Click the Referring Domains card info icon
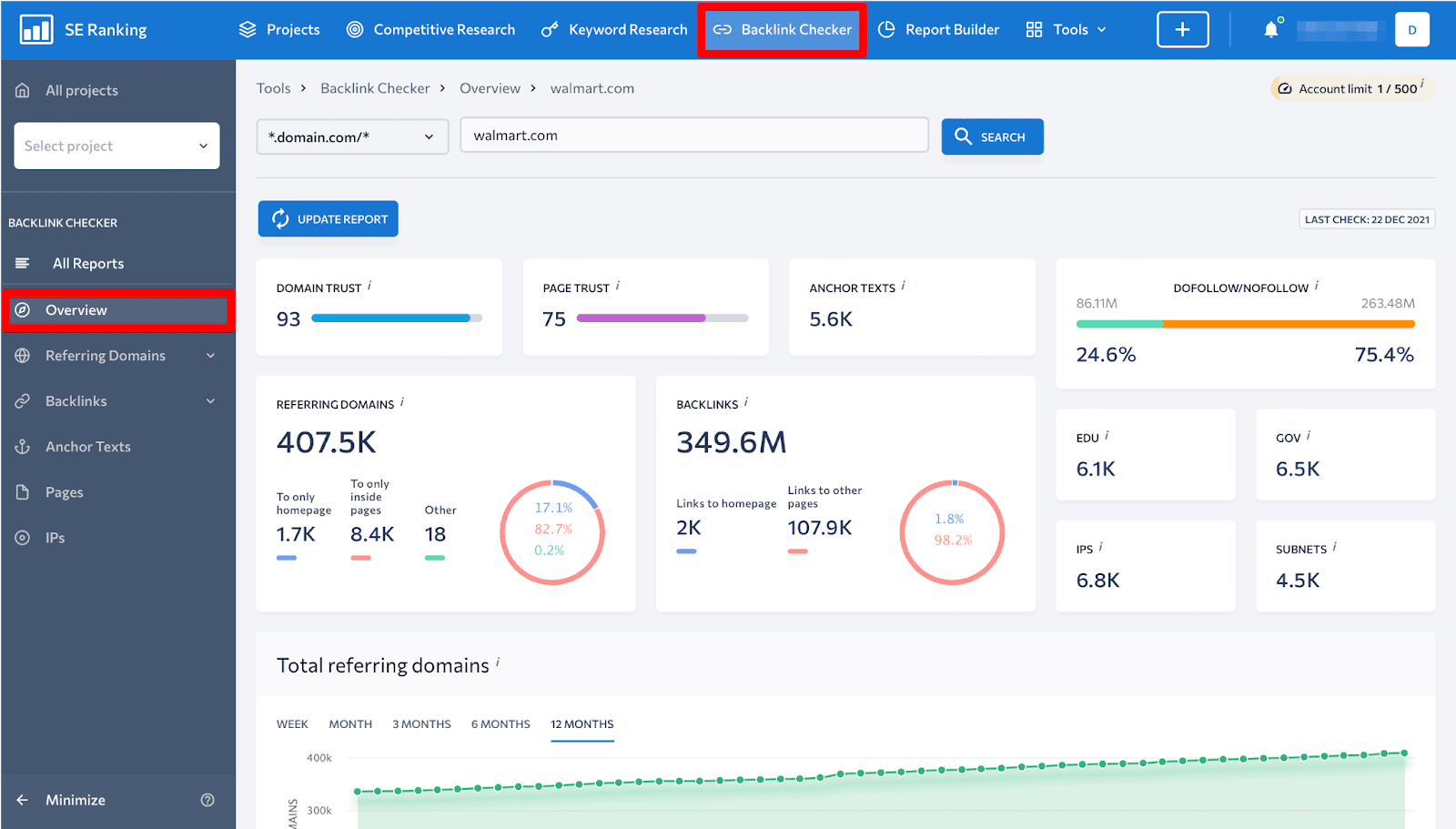This screenshot has height=829, width=1456. (402, 402)
